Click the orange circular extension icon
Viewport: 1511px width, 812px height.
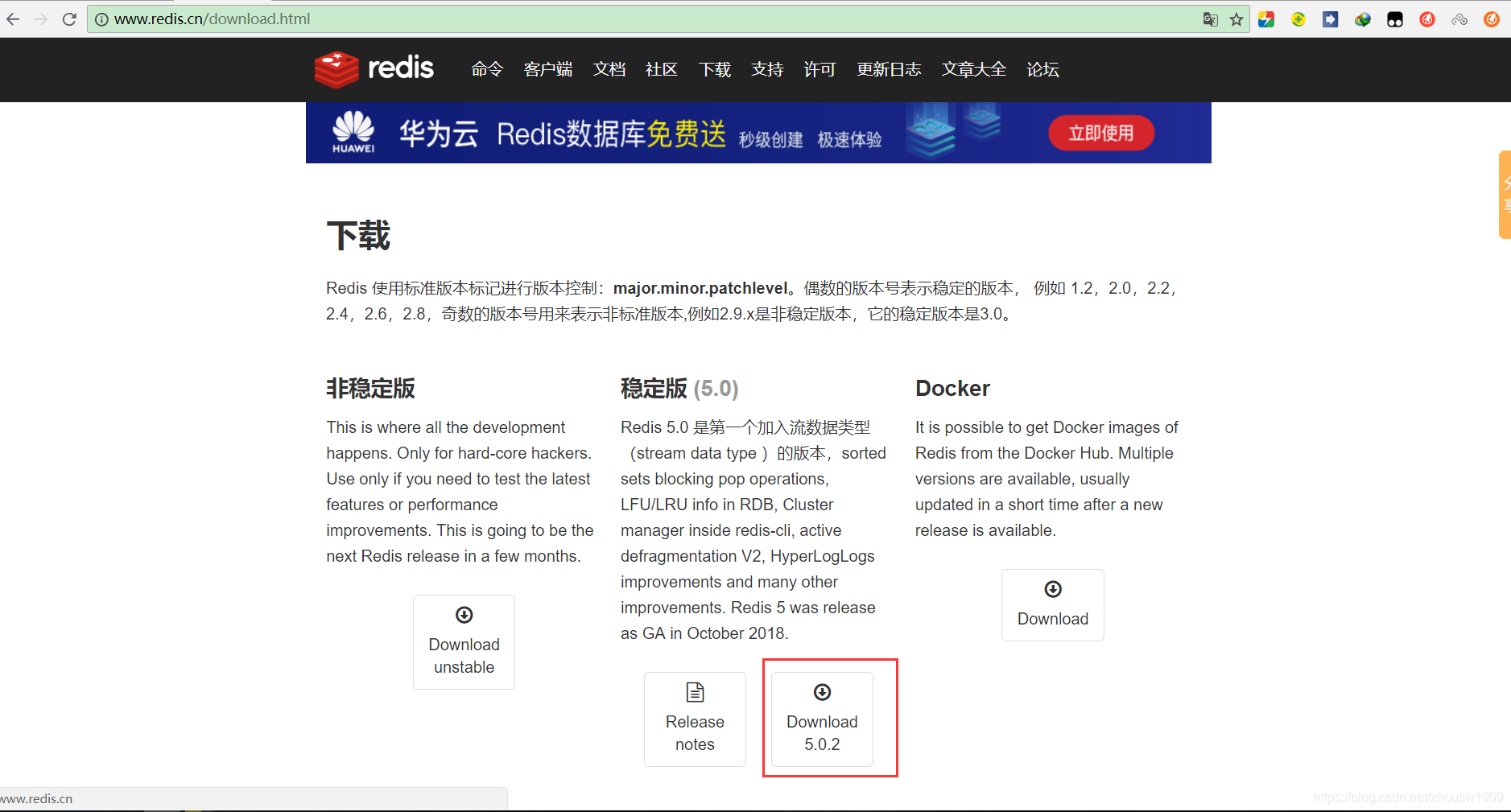[1492, 19]
